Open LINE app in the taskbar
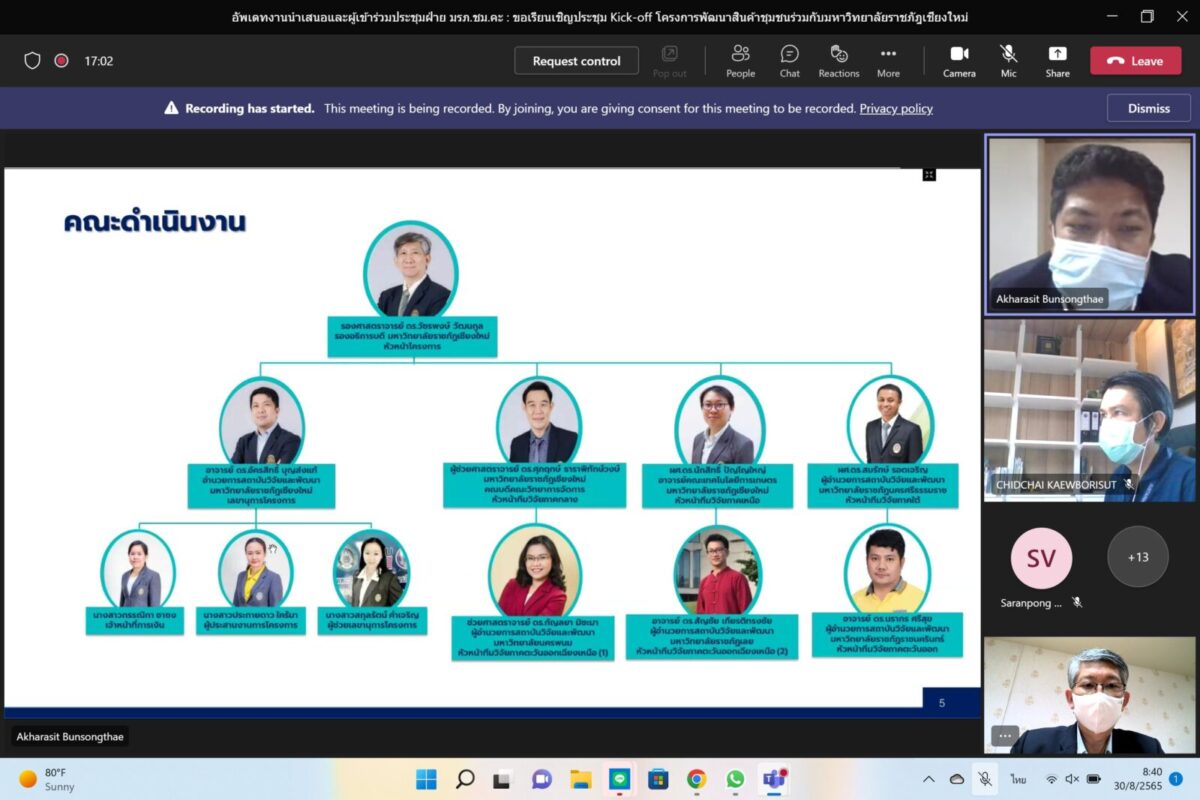 [x=619, y=779]
